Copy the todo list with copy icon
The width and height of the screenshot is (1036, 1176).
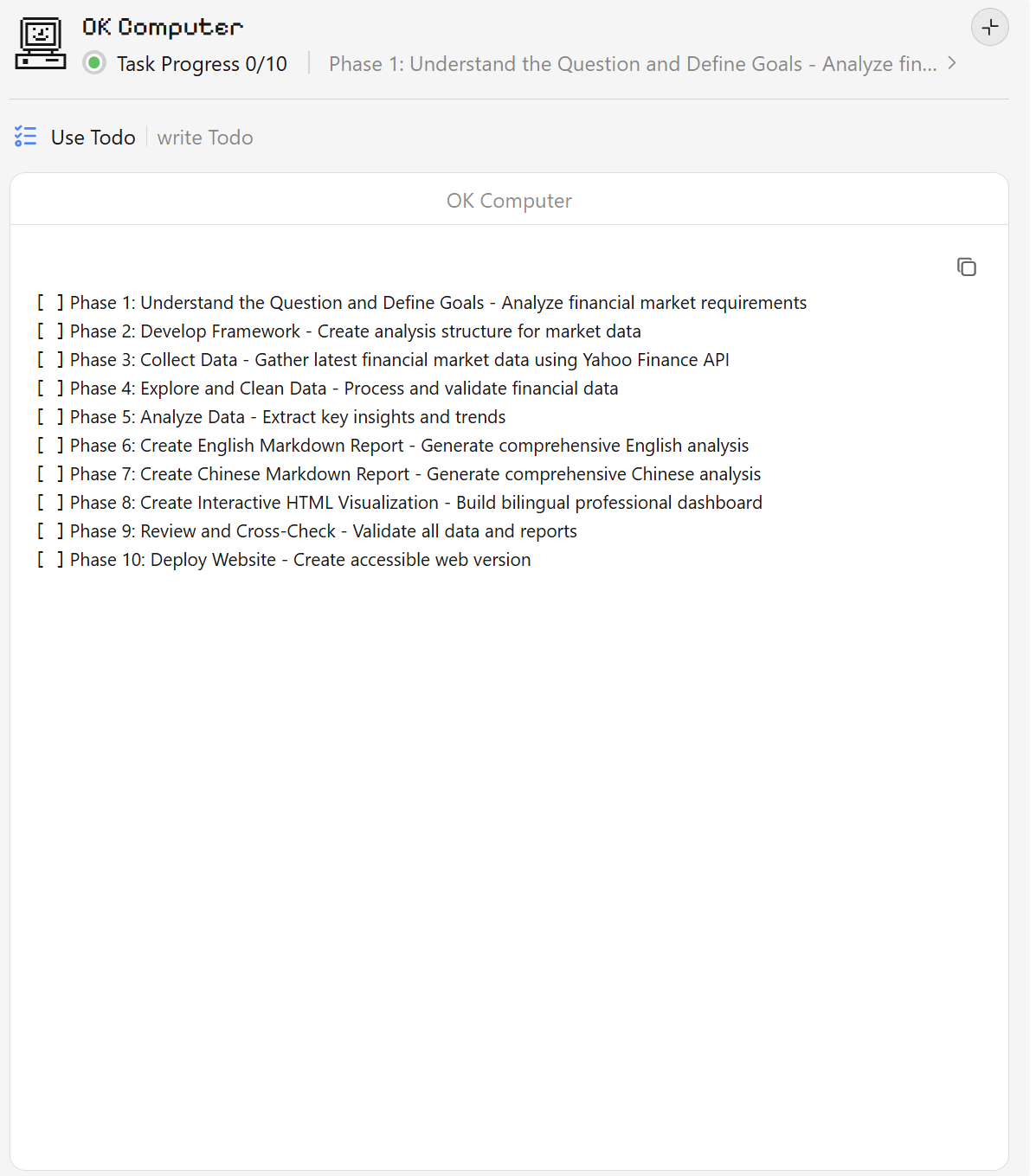(966, 267)
